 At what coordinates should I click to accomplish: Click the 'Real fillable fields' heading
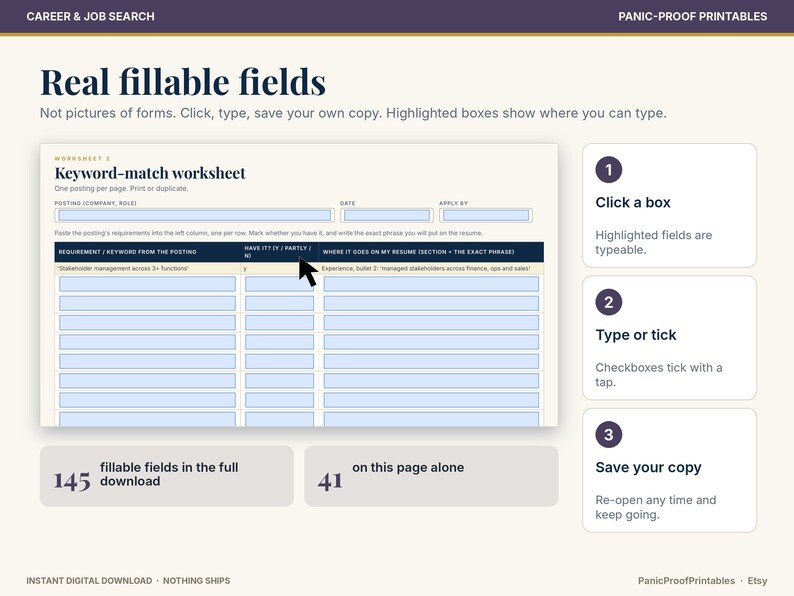pyautogui.click(x=183, y=82)
